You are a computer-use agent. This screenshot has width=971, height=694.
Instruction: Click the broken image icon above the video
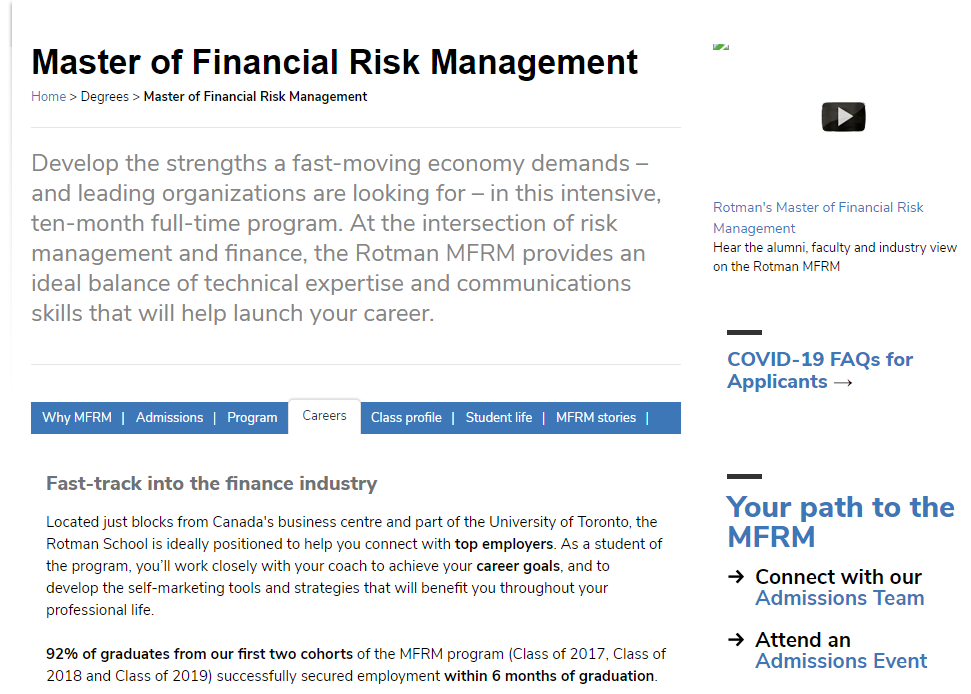(721, 46)
